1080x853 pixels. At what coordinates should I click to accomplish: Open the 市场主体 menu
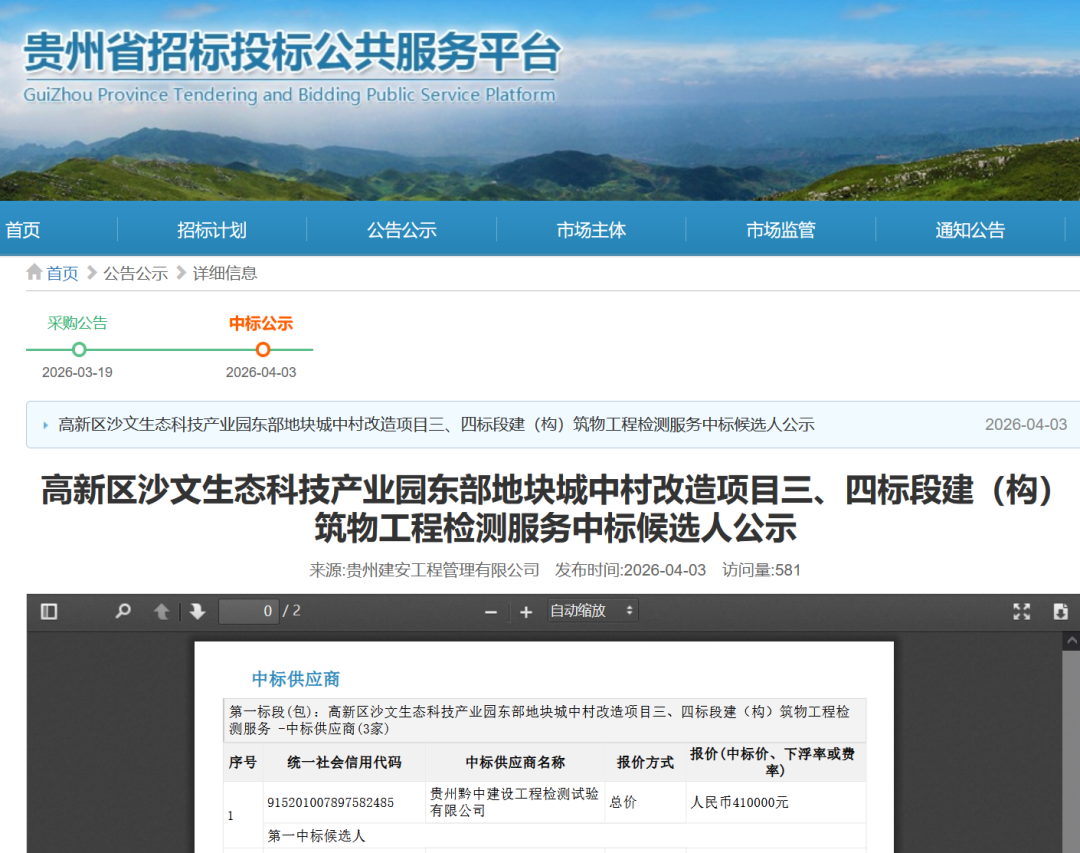(591, 230)
